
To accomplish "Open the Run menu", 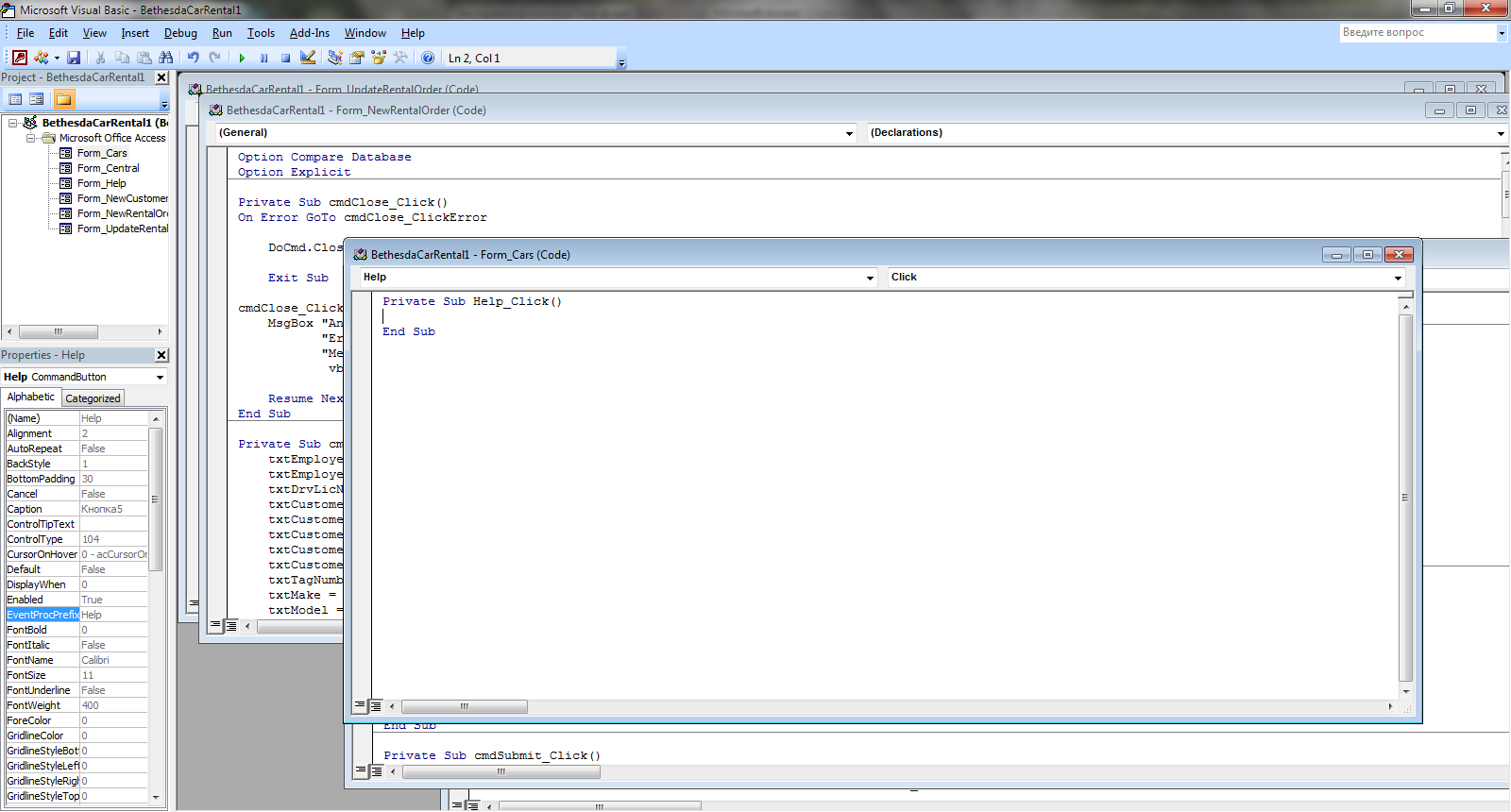I will [222, 33].
